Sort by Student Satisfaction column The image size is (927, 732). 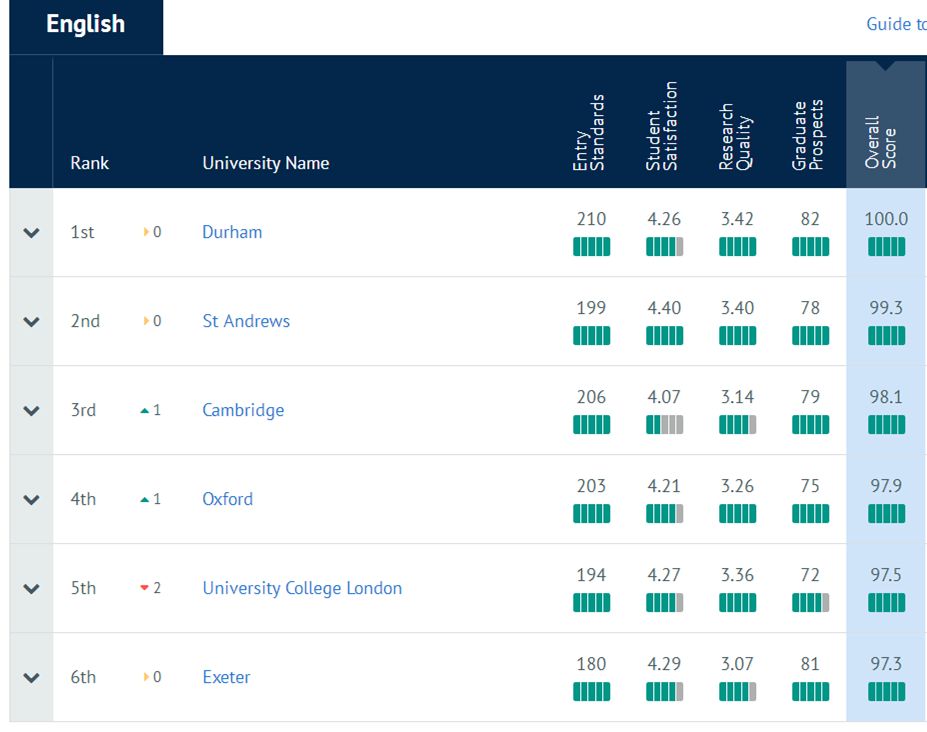[x=662, y=127]
